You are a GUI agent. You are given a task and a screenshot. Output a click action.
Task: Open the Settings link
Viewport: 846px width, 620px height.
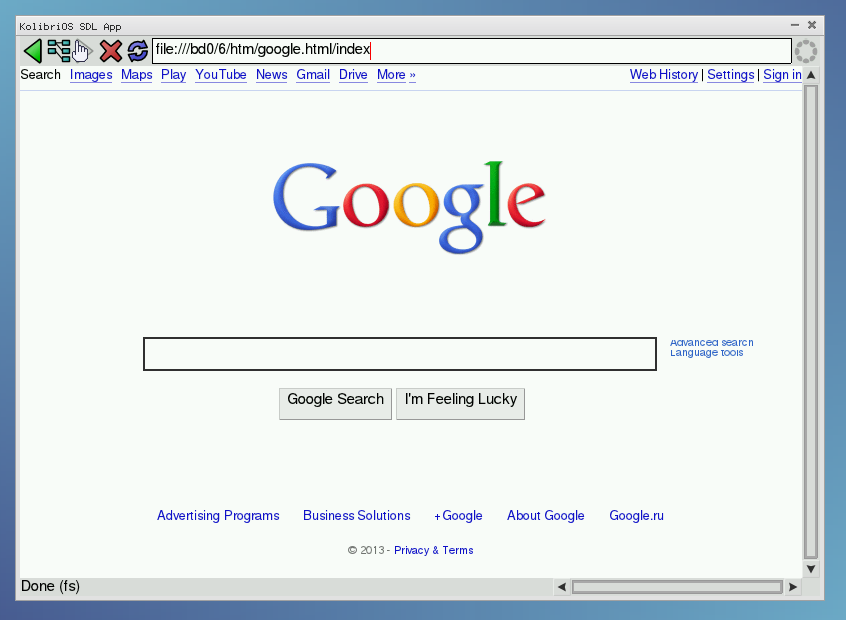730,75
